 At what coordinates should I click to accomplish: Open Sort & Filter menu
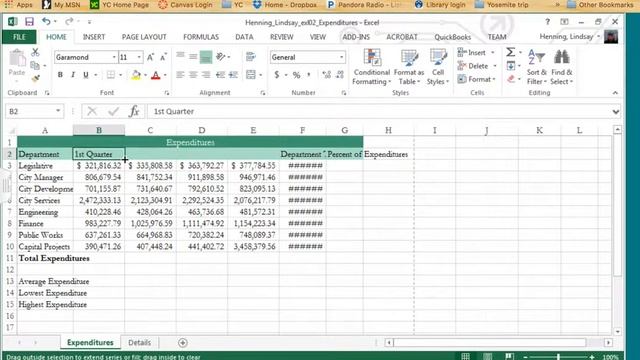click(536, 67)
